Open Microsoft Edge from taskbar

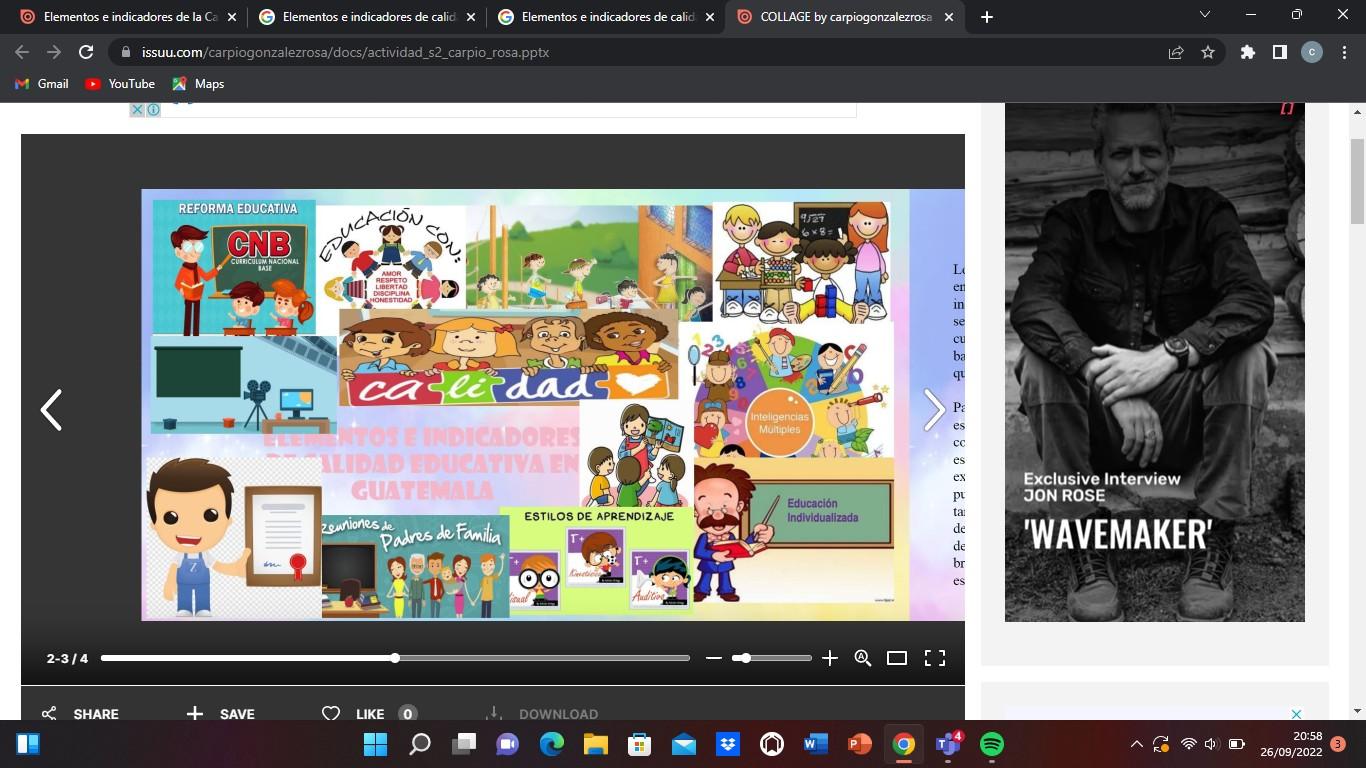(x=552, y=744)
